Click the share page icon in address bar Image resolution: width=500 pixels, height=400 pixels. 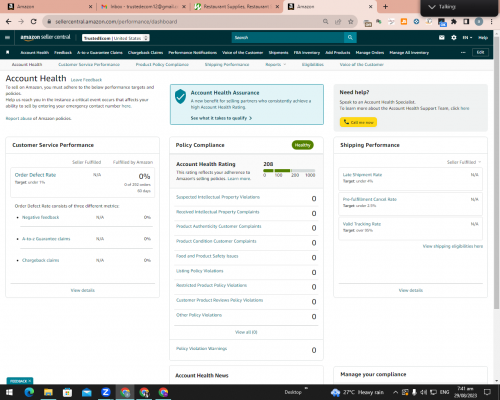(338, 21)
